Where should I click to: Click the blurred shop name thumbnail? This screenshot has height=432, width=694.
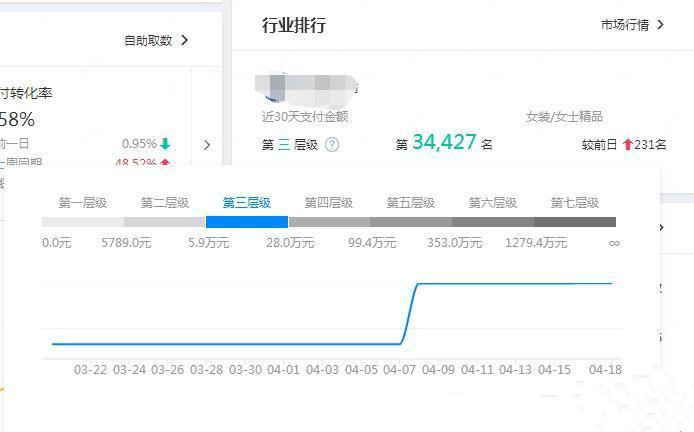point(306,89)
